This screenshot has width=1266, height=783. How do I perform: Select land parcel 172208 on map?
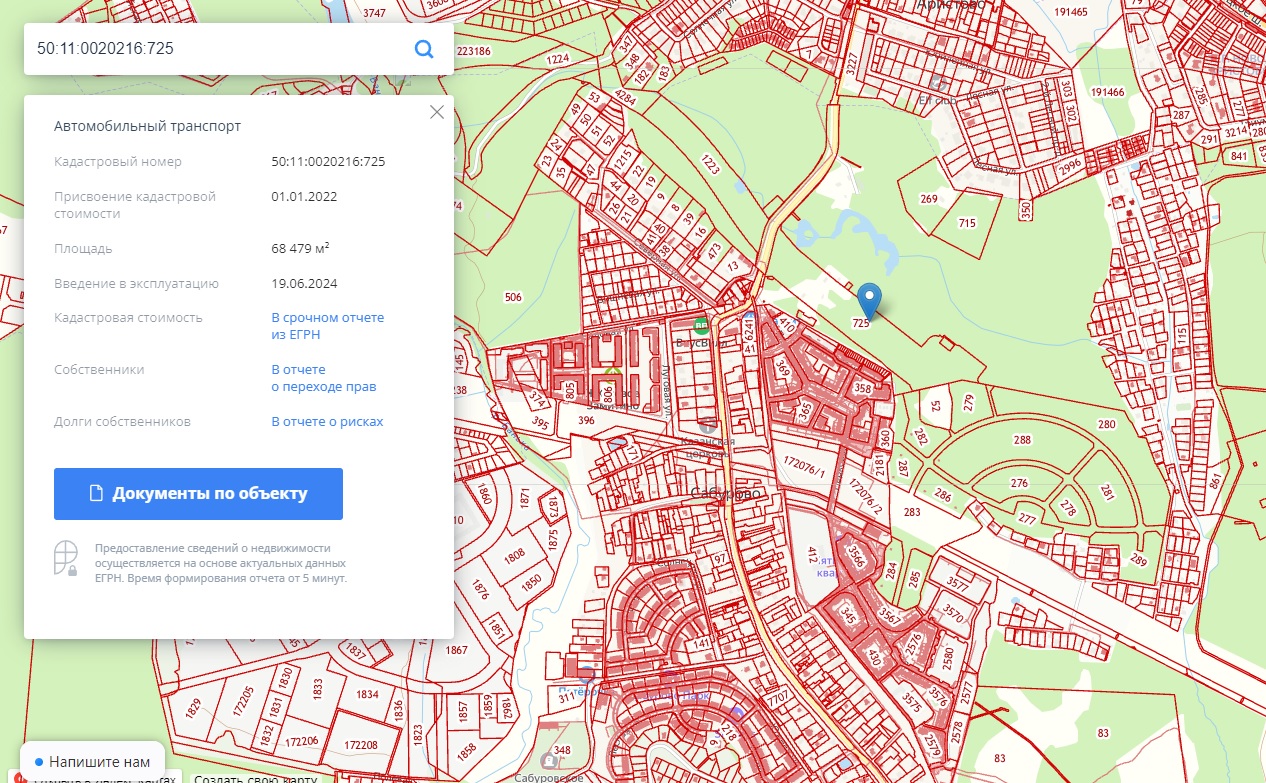pos(360,746)
